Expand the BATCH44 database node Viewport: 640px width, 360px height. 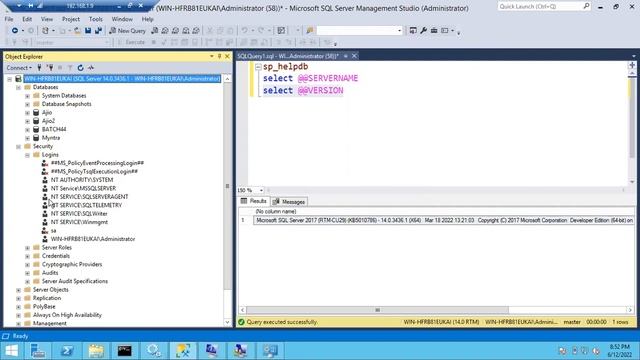pyautogui.click(x=27, y=129)
